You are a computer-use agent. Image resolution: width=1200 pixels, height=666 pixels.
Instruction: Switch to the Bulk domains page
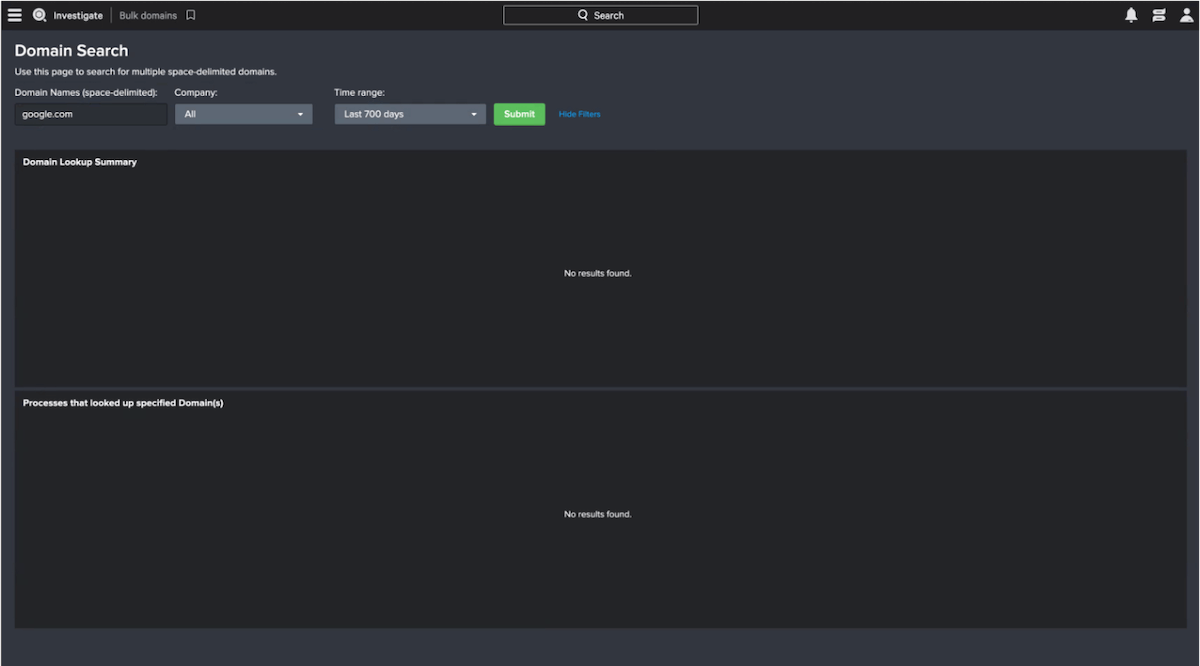146,14
